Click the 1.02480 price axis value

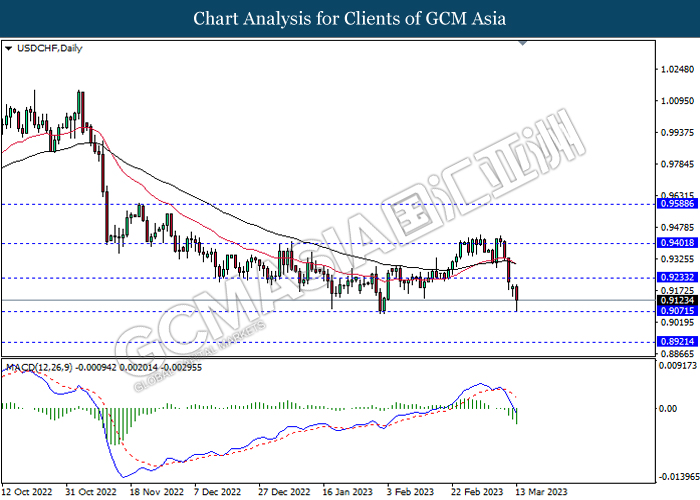(x=677, y=69)
